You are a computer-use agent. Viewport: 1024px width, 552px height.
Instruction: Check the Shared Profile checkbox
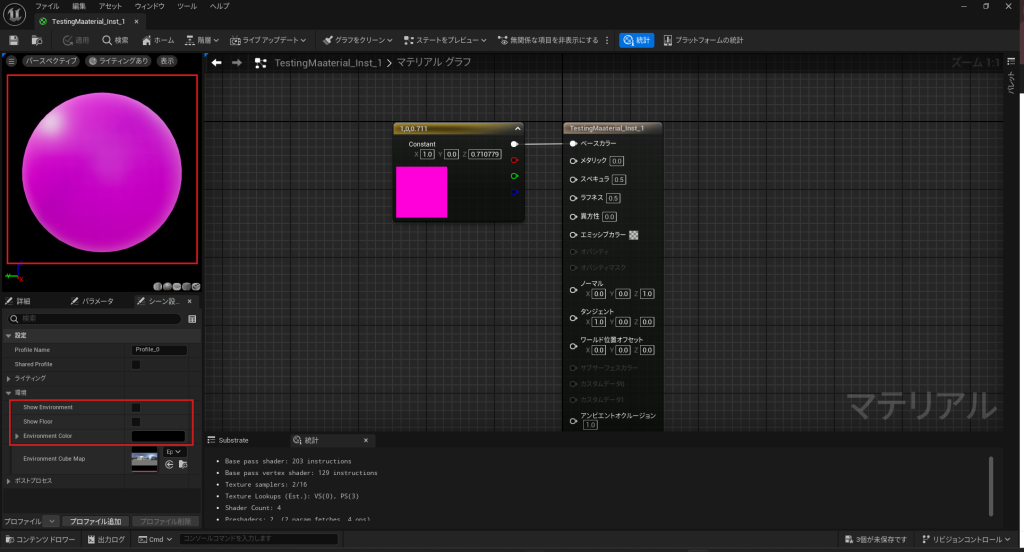(136, 365)
